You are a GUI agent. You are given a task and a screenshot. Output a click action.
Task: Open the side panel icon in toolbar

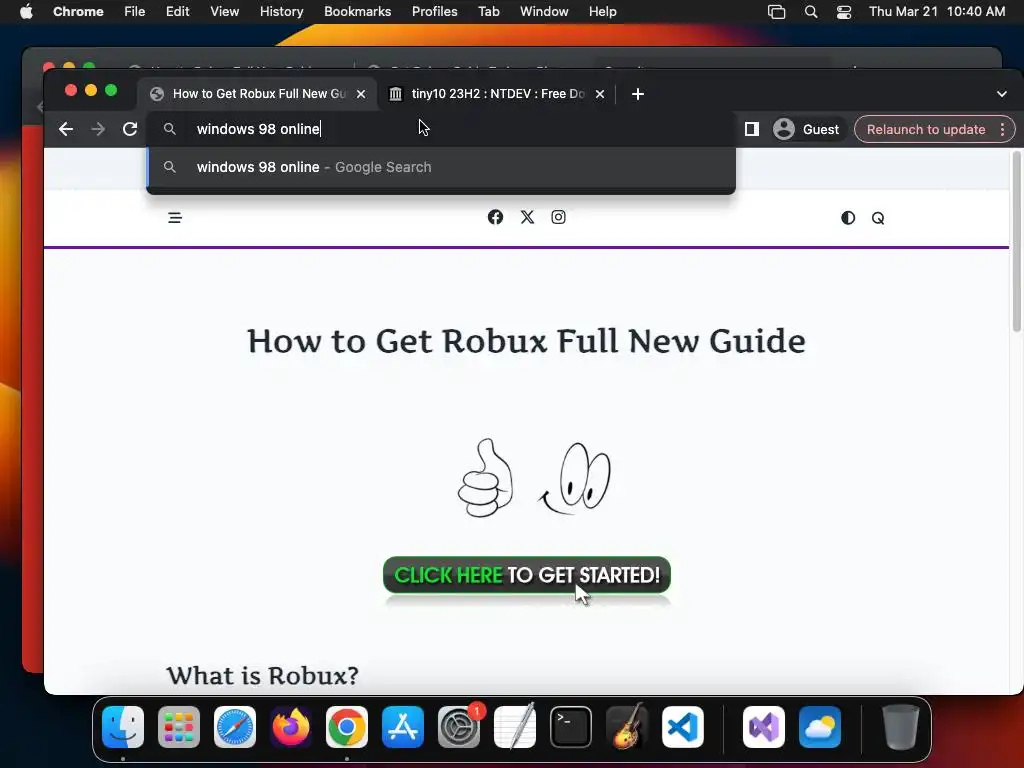[x=752, y=129]
